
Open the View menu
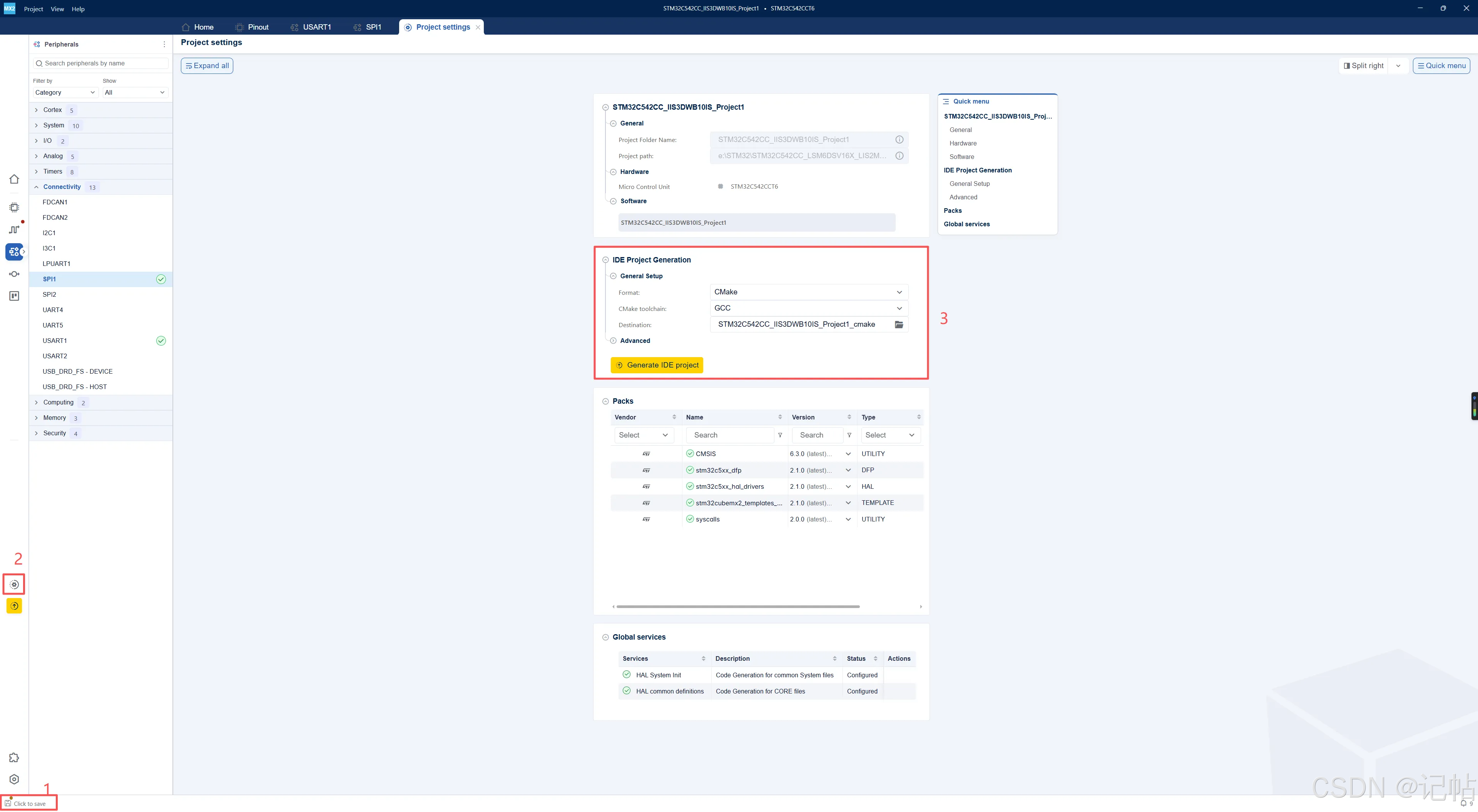pyautogui.click(x=57, y=8)
